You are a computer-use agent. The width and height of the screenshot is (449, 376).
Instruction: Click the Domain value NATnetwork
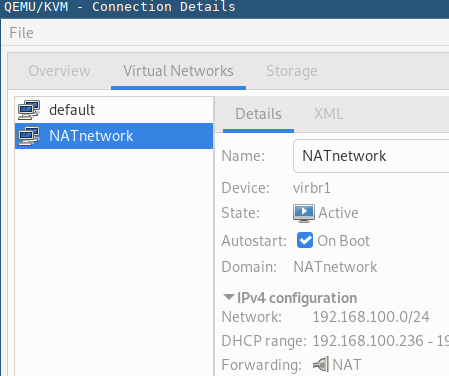(335, 267)
